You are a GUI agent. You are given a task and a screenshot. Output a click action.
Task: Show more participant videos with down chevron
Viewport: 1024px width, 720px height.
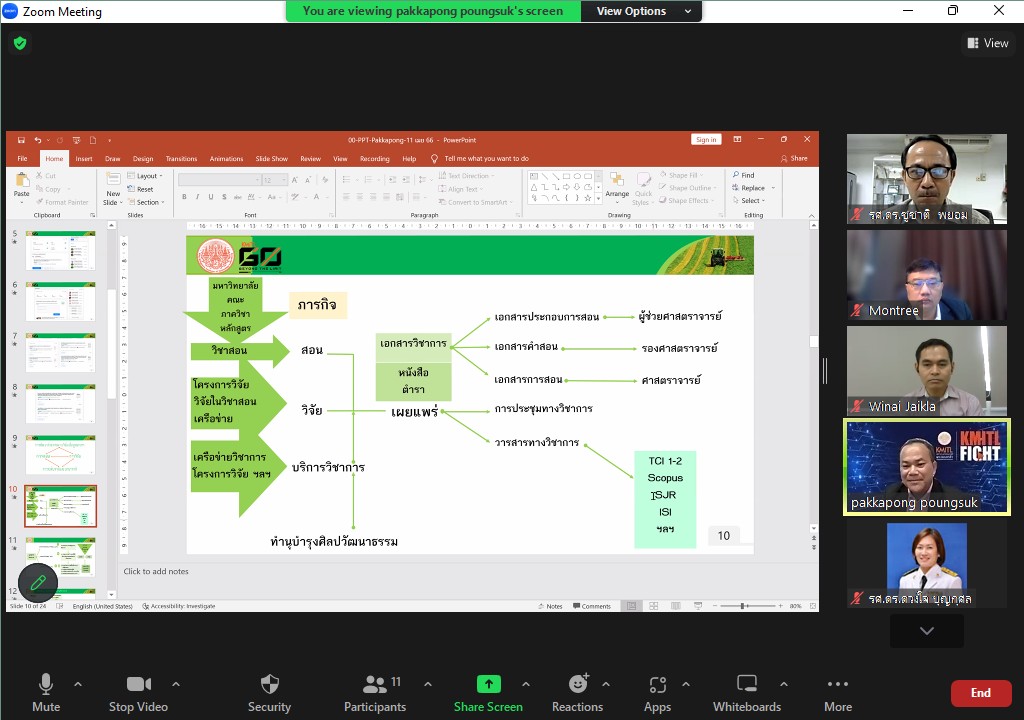tap(927, 630)
